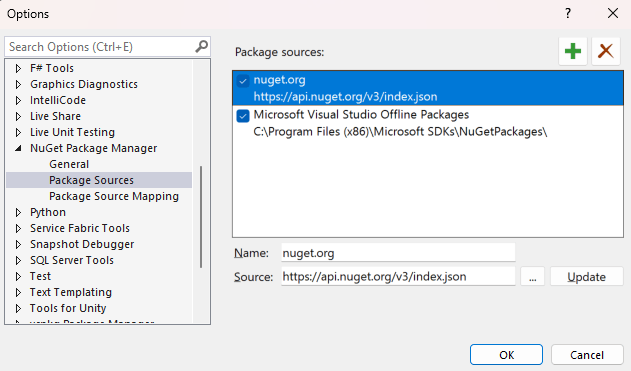Select Text Templating in options tree
The height and width of the screenshot is (371, 631).
coord(71,292)
